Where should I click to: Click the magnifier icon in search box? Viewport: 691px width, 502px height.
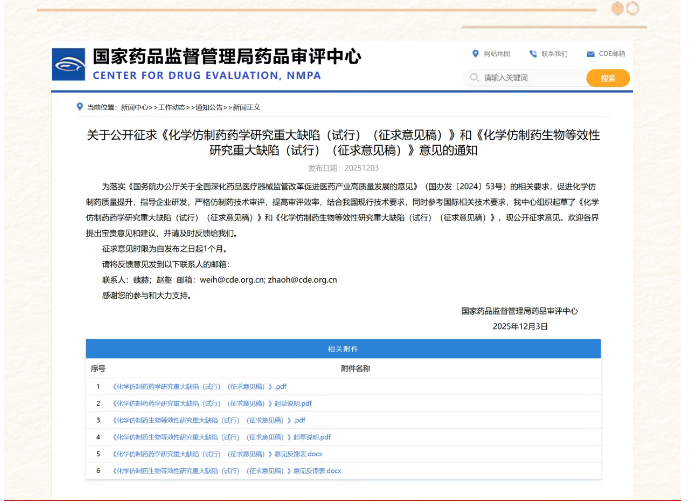[475, 77]
